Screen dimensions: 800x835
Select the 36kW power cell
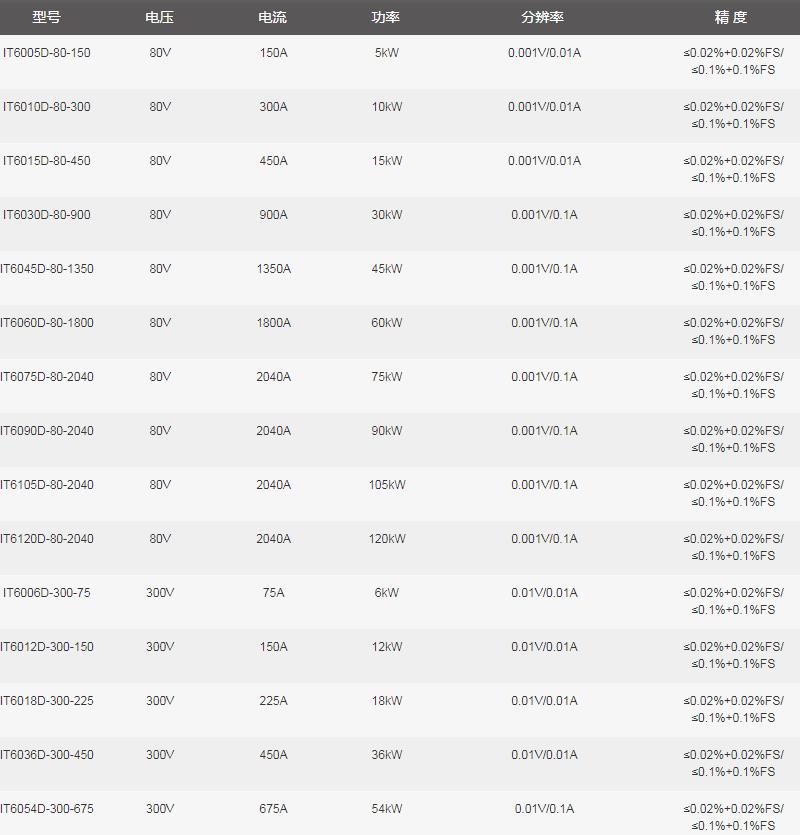tap(387, 755)
